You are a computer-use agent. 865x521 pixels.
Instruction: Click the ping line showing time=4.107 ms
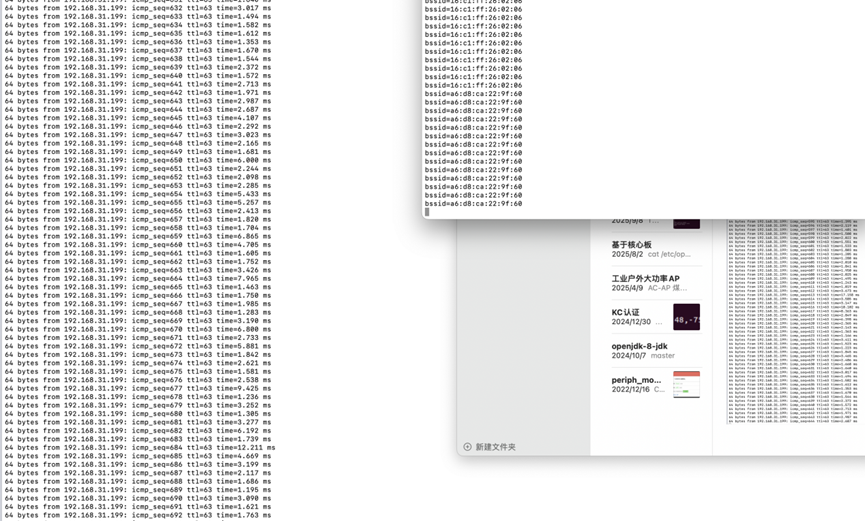pos(138,118)
